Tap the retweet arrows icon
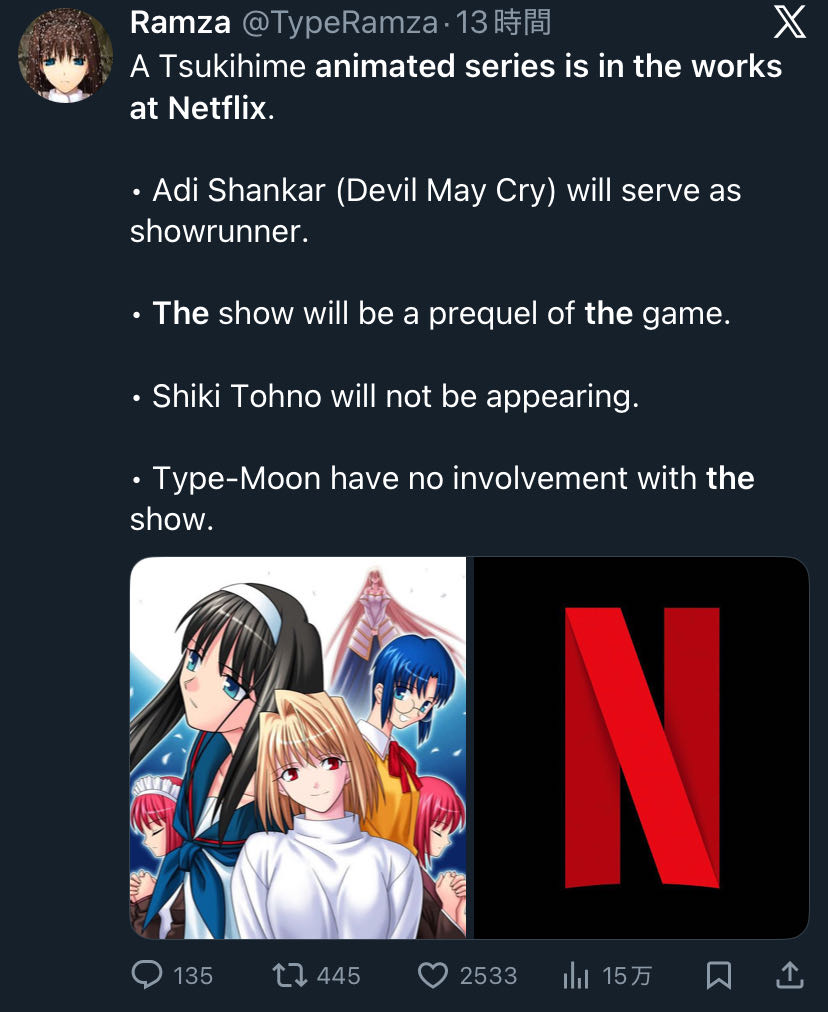The width and height of the screenshot is (828, 1012). point(290,975)
